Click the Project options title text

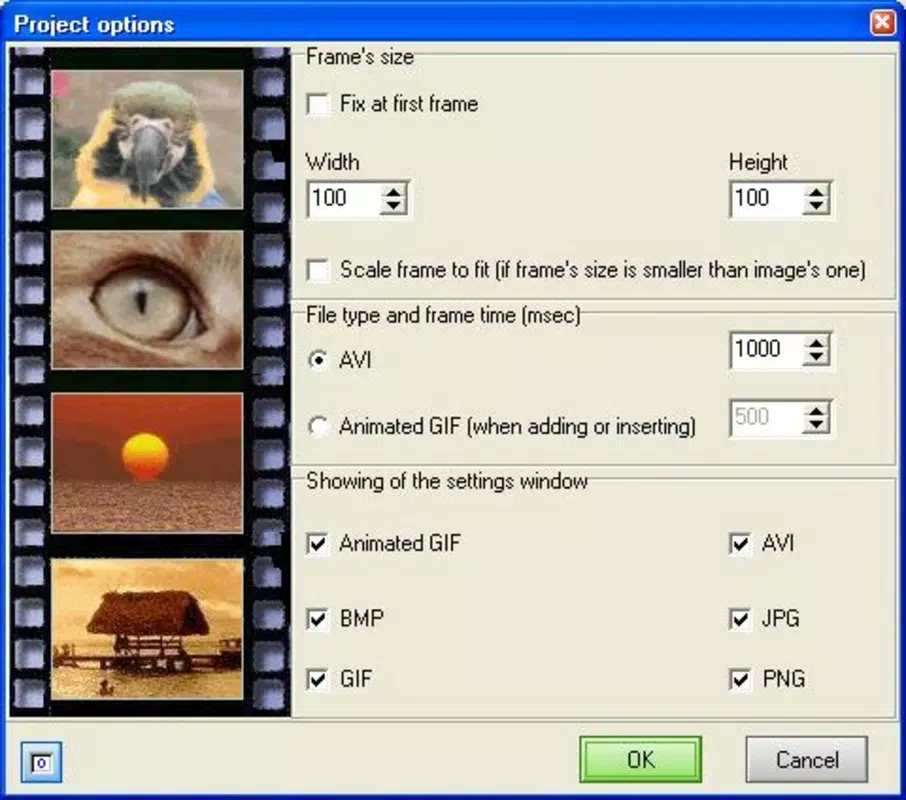tap(94, 24)
